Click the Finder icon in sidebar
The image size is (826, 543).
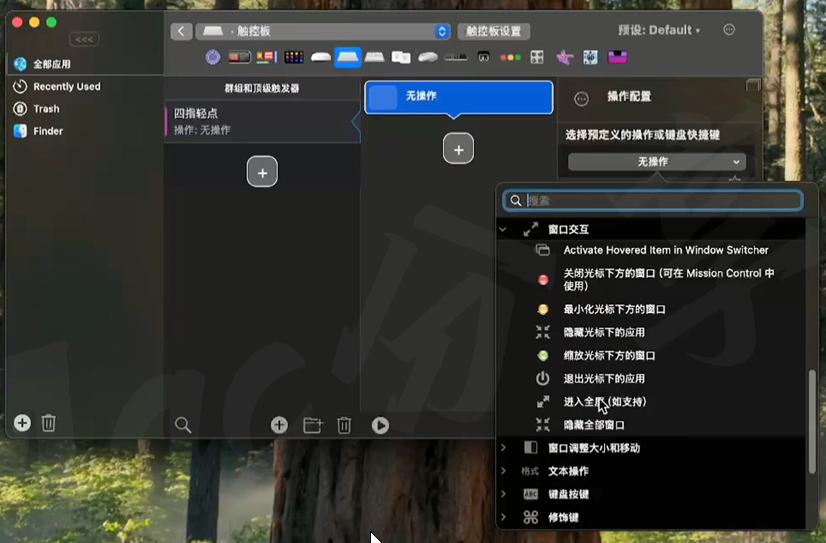(20, 131)
